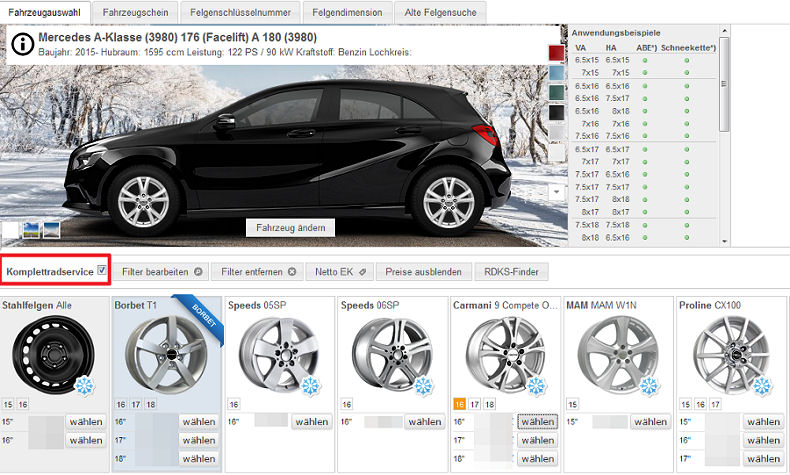Viewport: 790px width, 475px height.
Task: Select size 15 chip on Stahlfelgen card
Action: [x=8, y=404]
